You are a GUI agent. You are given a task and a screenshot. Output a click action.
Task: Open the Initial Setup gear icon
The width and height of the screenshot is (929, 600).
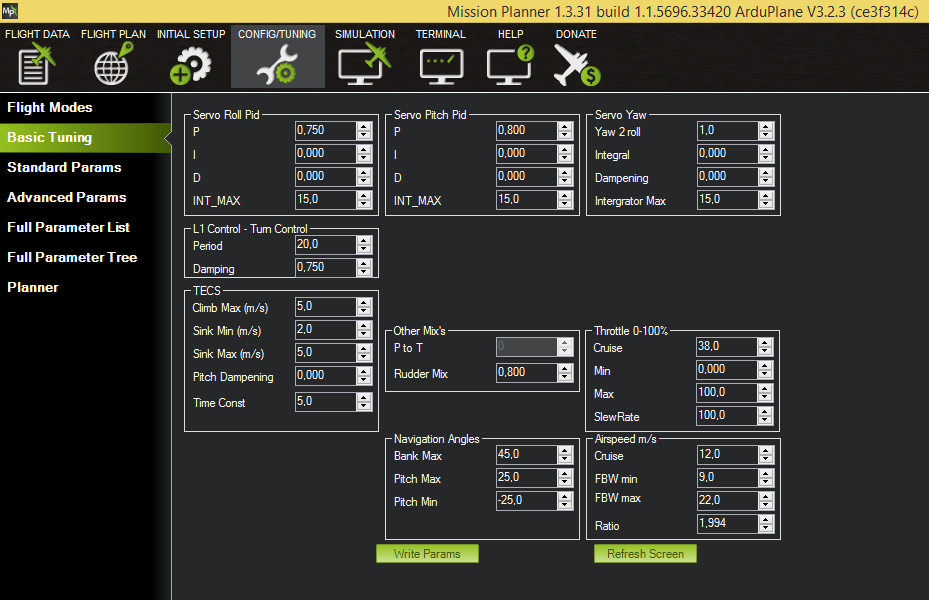[x=190, y=64]
